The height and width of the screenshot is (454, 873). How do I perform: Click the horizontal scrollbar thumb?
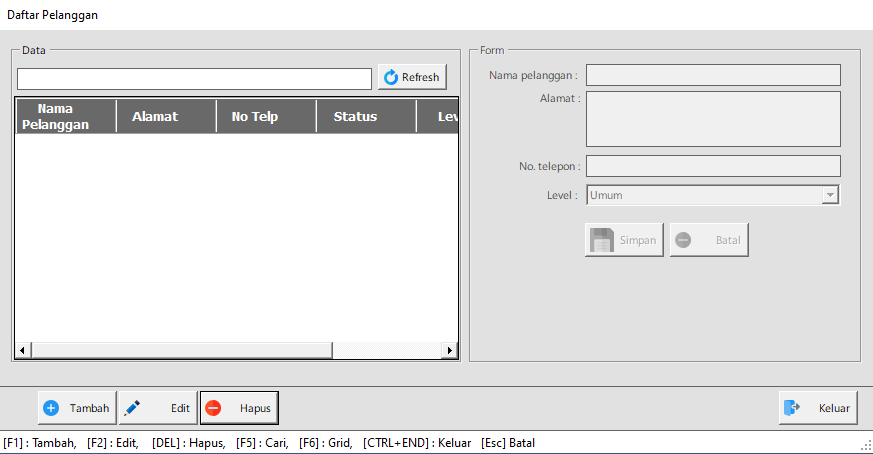click(182, 350)
